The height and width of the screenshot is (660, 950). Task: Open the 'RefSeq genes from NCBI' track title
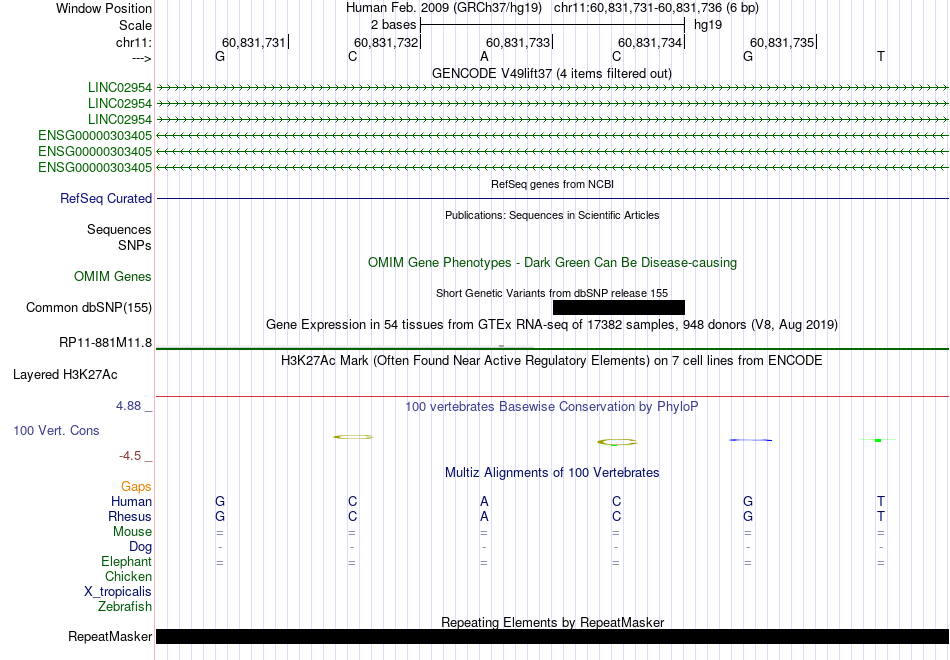point(552,184)
